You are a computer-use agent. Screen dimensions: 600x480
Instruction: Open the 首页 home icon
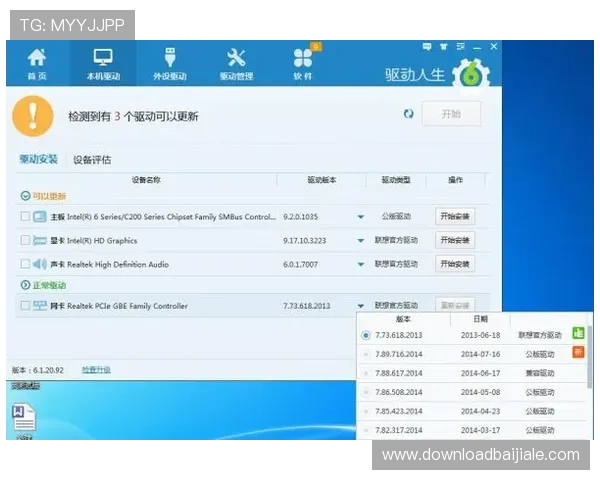pyautogui.click(x=37, y=58)
